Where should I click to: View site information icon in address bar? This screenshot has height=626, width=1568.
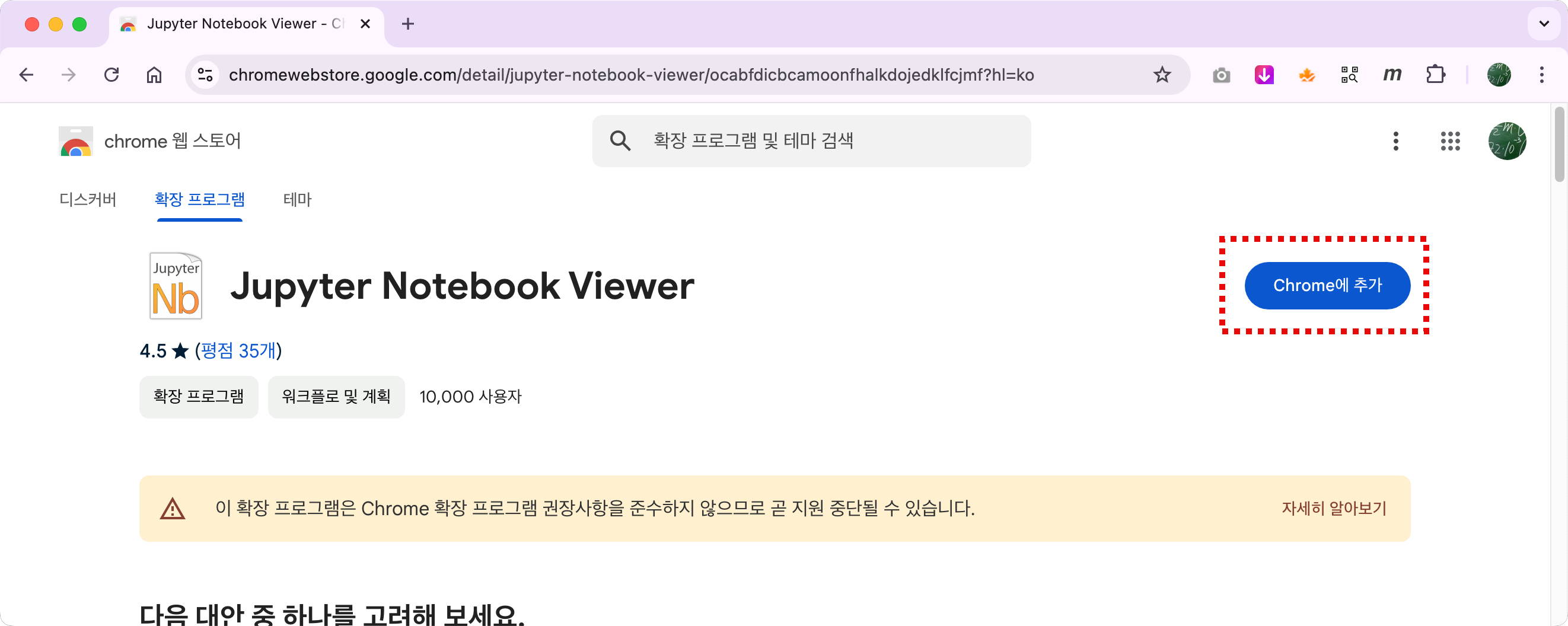(x=205, y=75)
